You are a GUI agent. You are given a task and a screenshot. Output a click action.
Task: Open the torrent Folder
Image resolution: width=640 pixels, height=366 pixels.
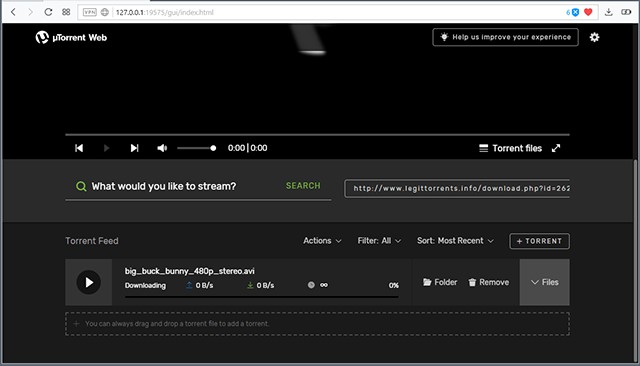(x=440, y=282)
